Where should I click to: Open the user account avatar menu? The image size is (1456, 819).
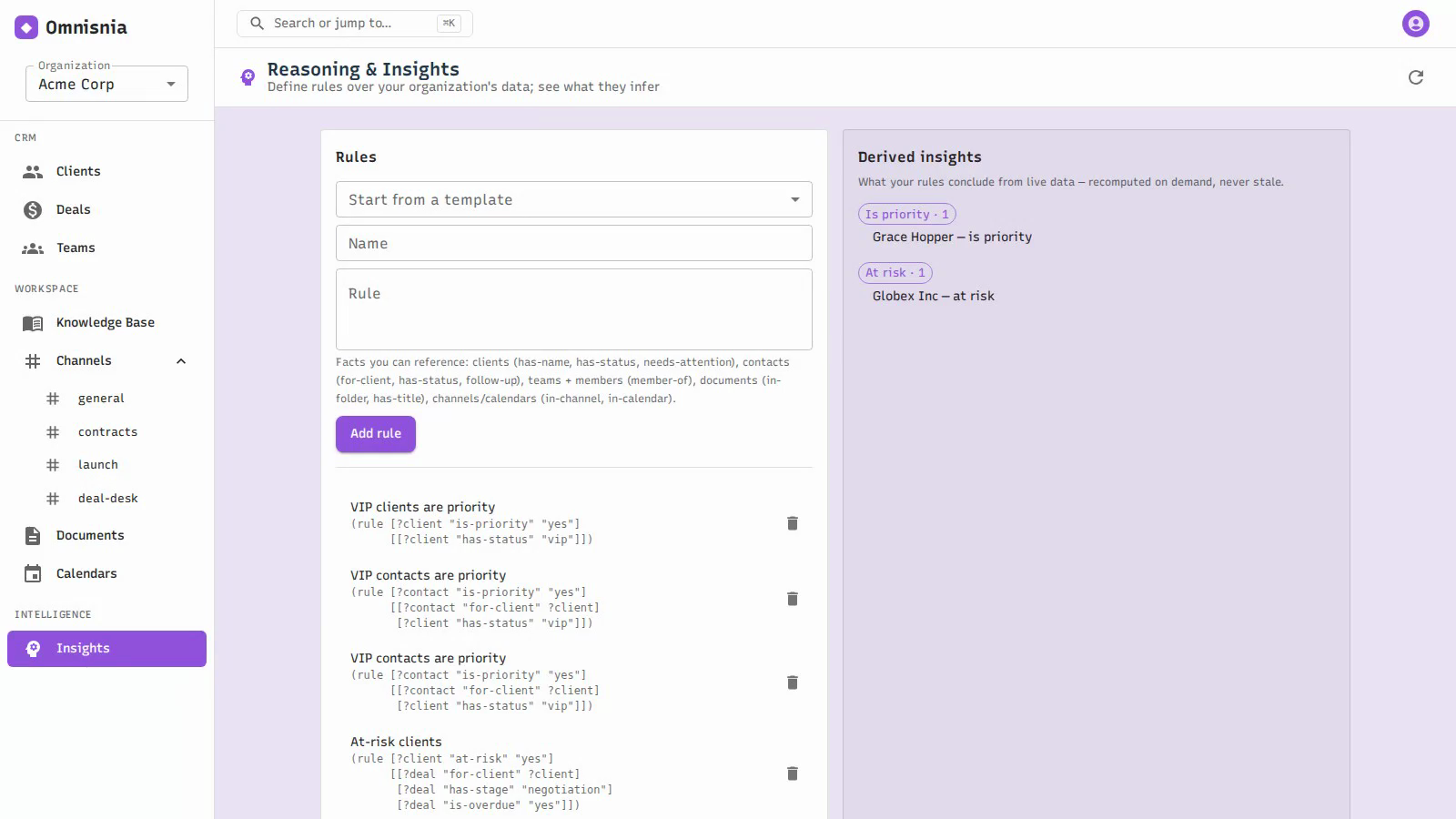[x=1415, y=24]
